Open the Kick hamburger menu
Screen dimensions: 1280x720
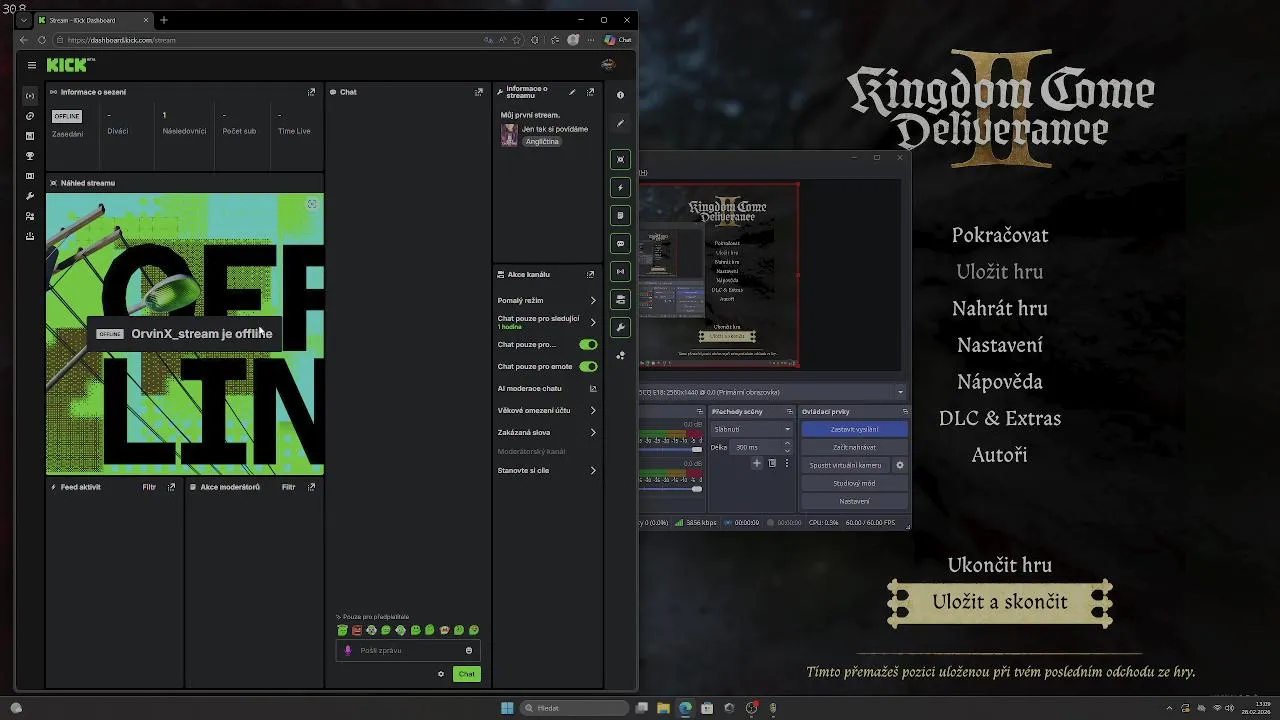(x=32, y=65)
